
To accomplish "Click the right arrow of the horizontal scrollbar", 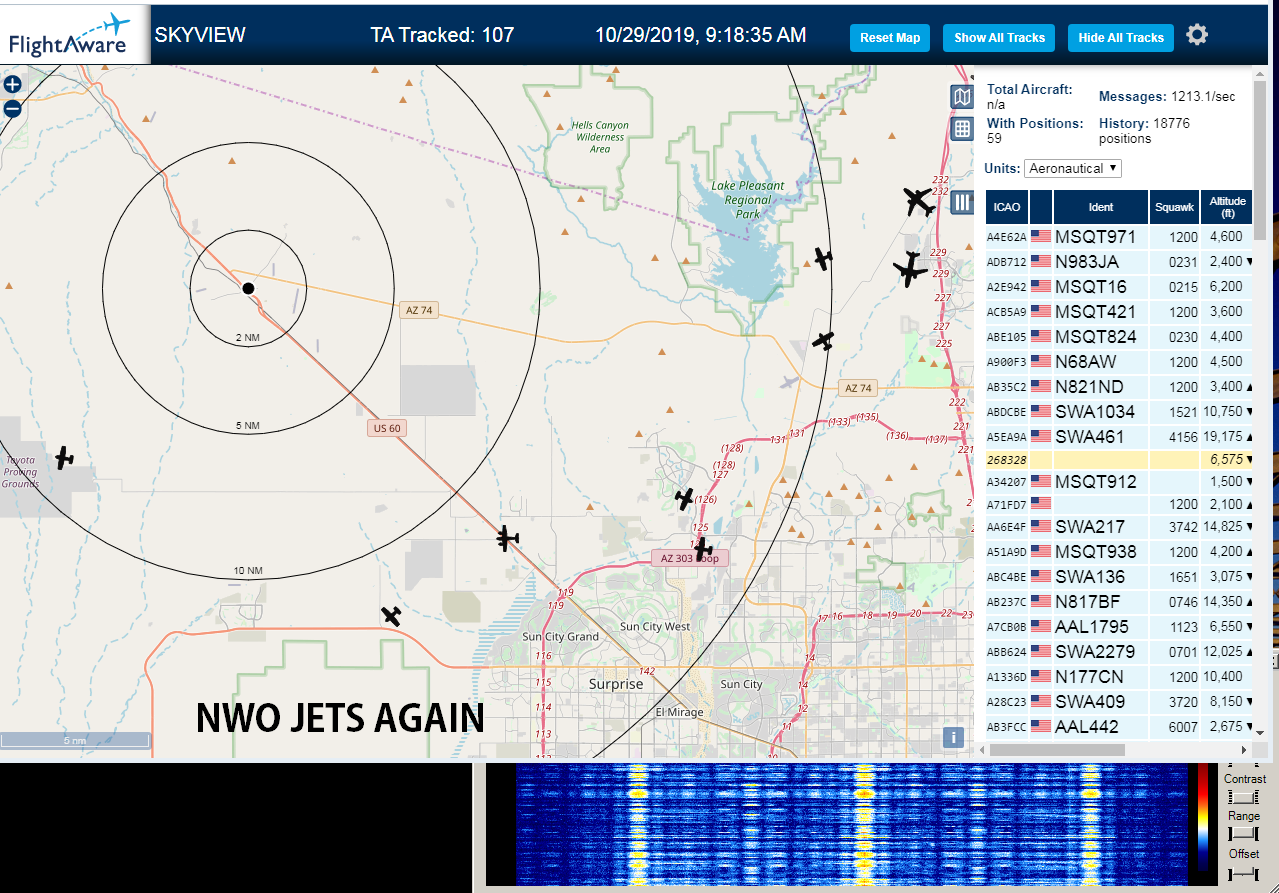I will 1245,749.
